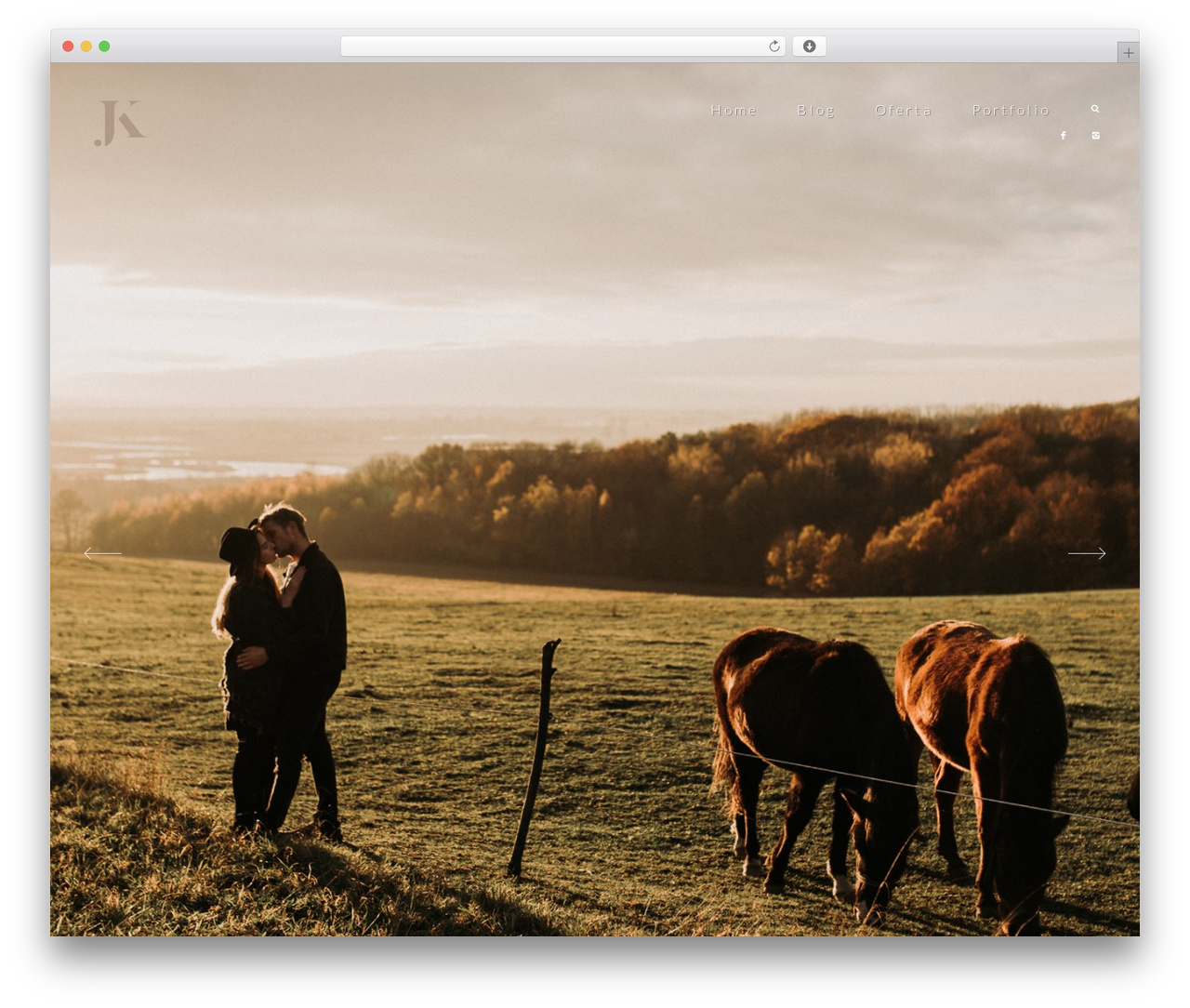The width and height of the screenshot is (1190, 1008).
Task: Visit the Instagram profile icon
Action: [x=1095, y=136]
